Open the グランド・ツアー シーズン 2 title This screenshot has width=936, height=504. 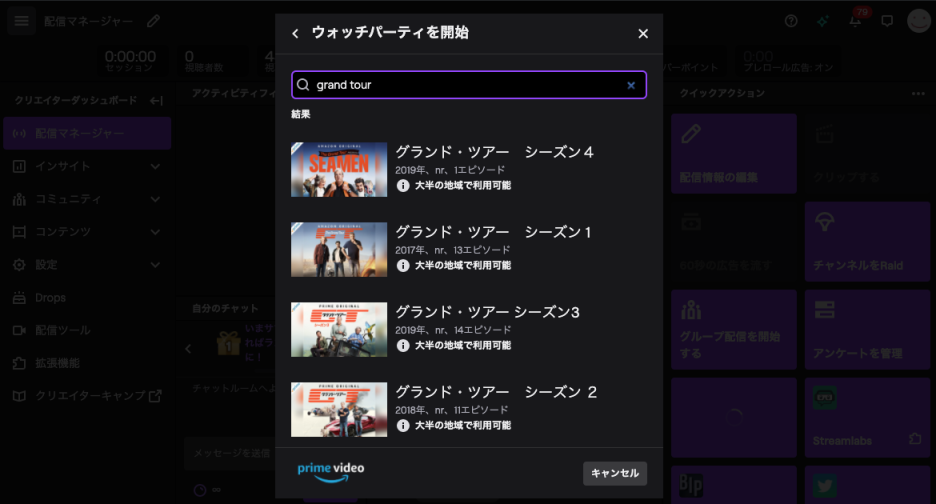pos(496,392)
